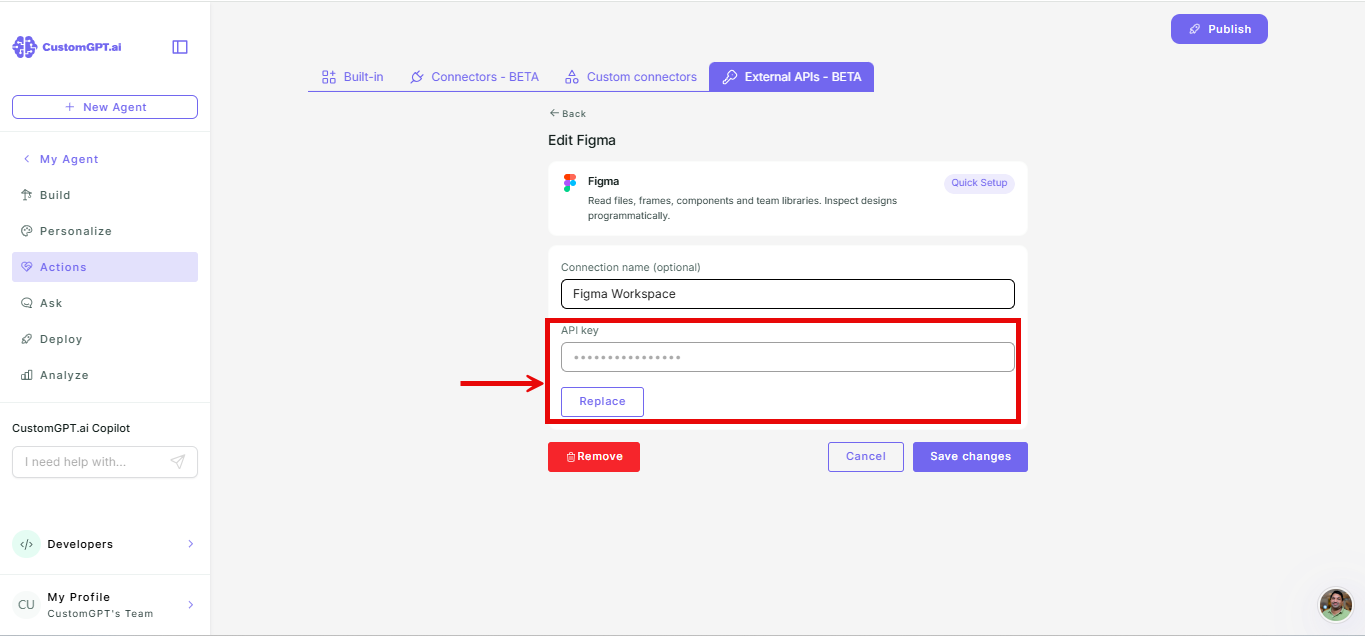Click the CustomGPT's Team text

click(100, 613)
